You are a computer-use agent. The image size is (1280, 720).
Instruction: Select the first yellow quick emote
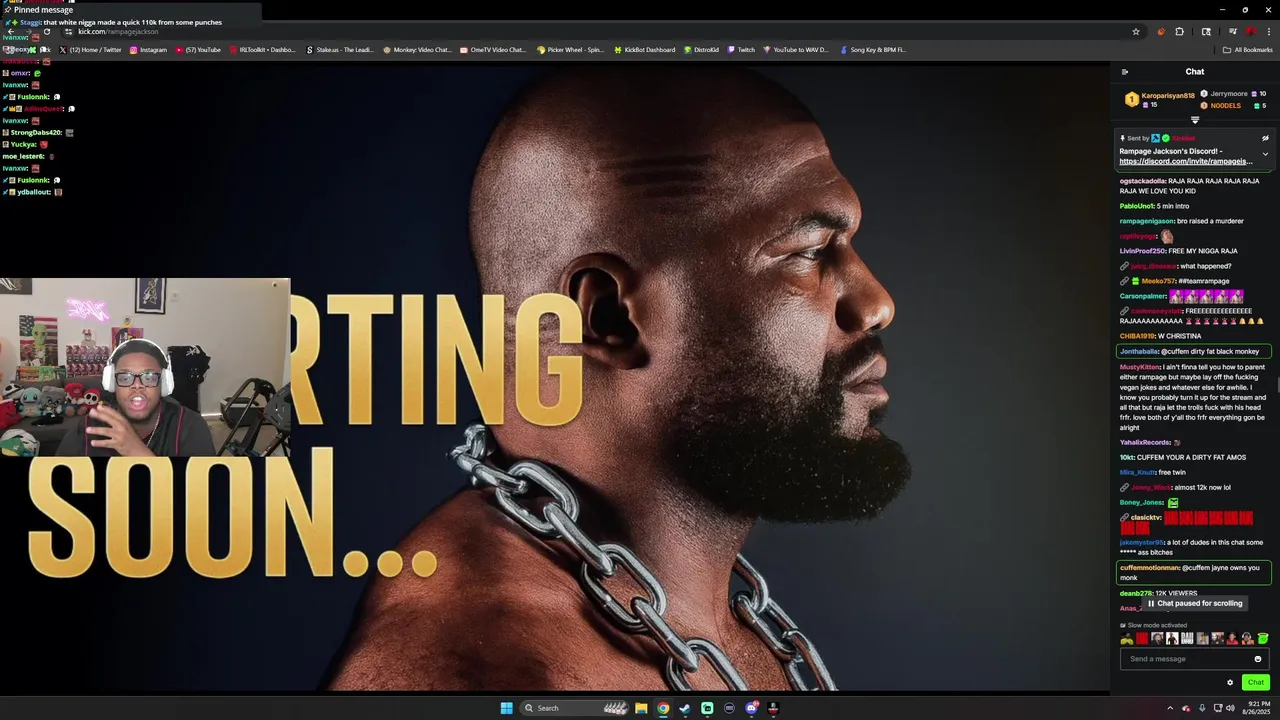pyautogui.click(x=1127, y=639)
